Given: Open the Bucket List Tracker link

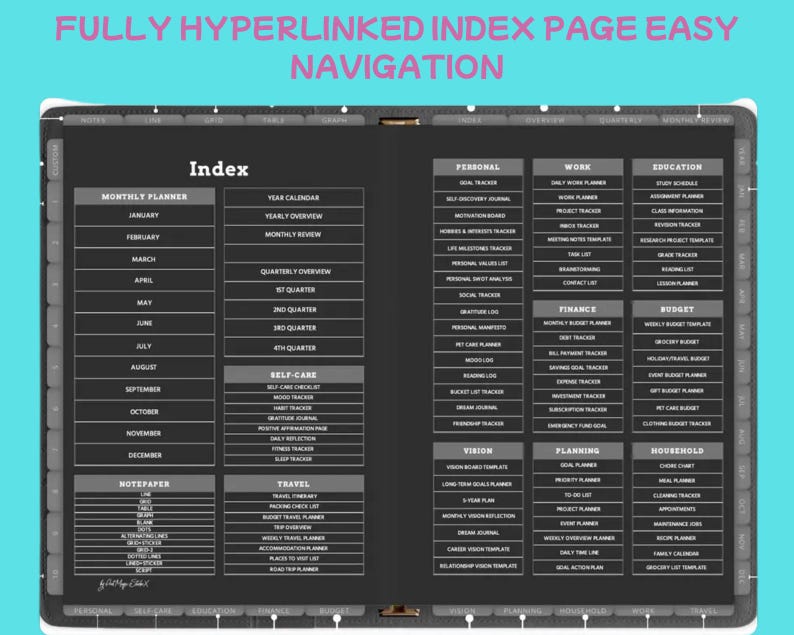Looking at the screenshot, I should (x=478, y=392).
